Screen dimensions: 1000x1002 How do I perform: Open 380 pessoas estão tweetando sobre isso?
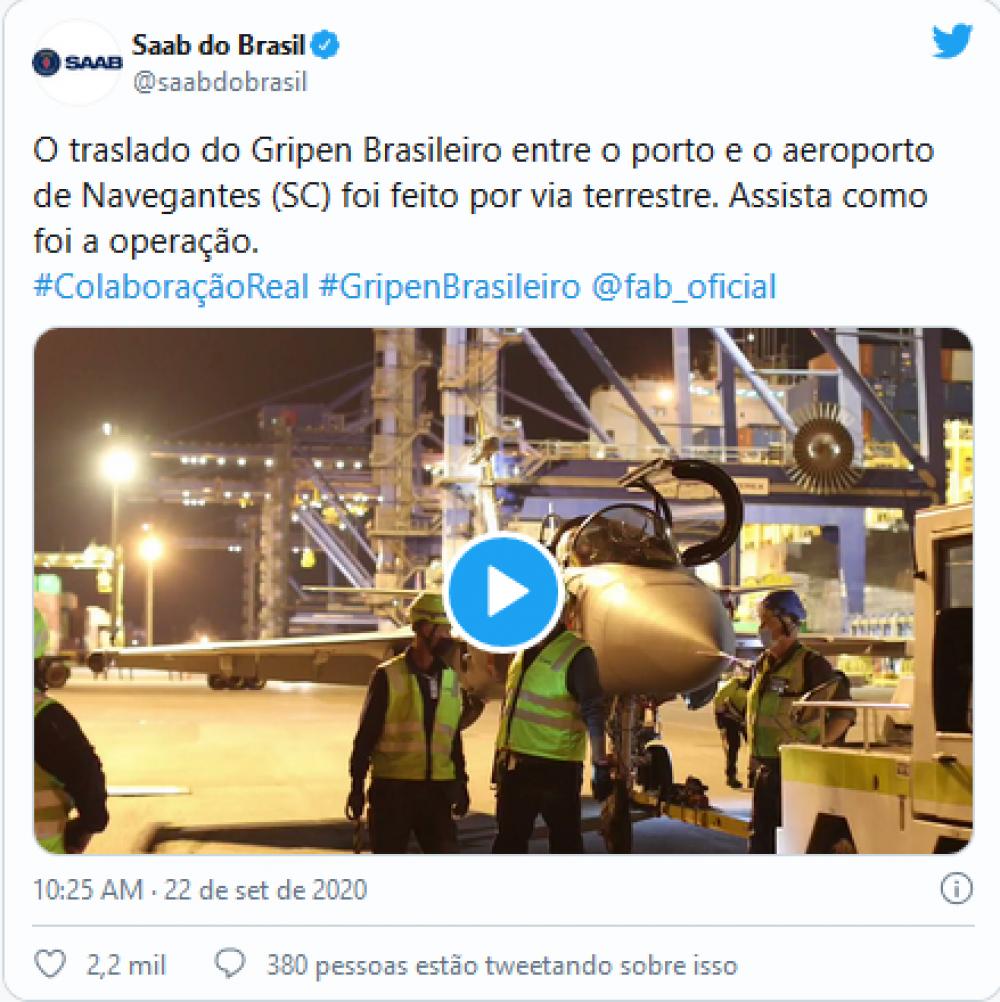[502, 965]
